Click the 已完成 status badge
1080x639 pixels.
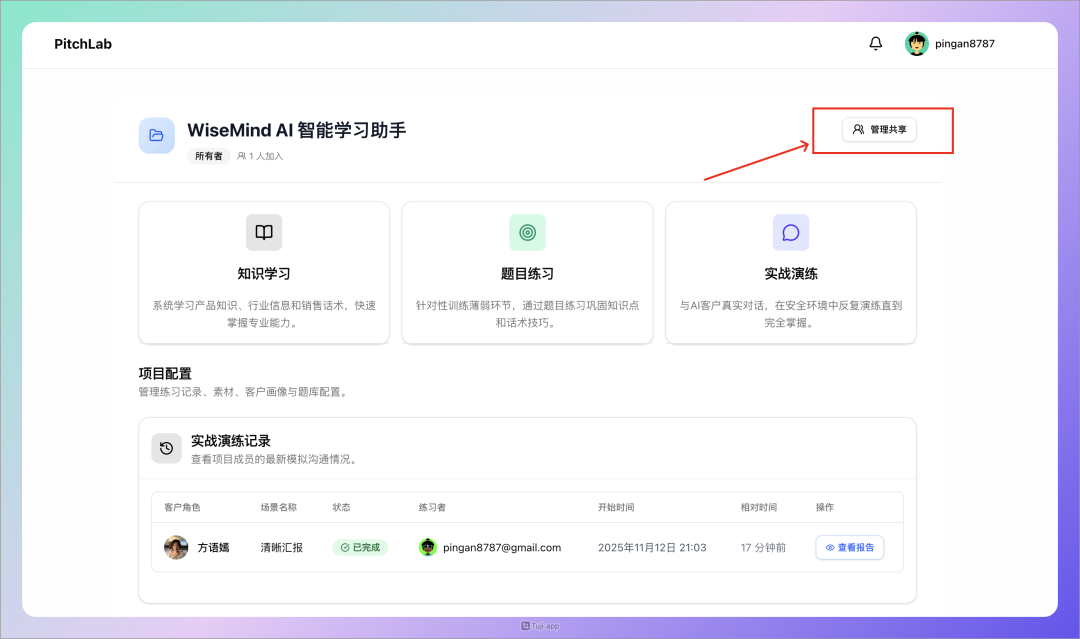[x=360, y=547]
